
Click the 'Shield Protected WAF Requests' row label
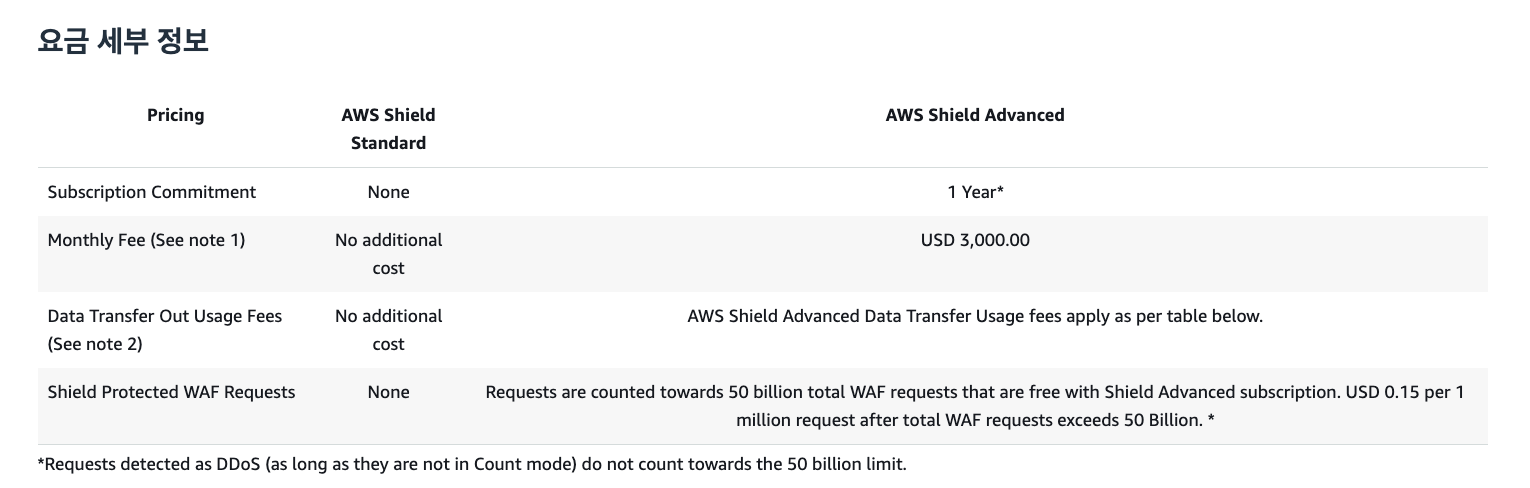click(171, 392)
